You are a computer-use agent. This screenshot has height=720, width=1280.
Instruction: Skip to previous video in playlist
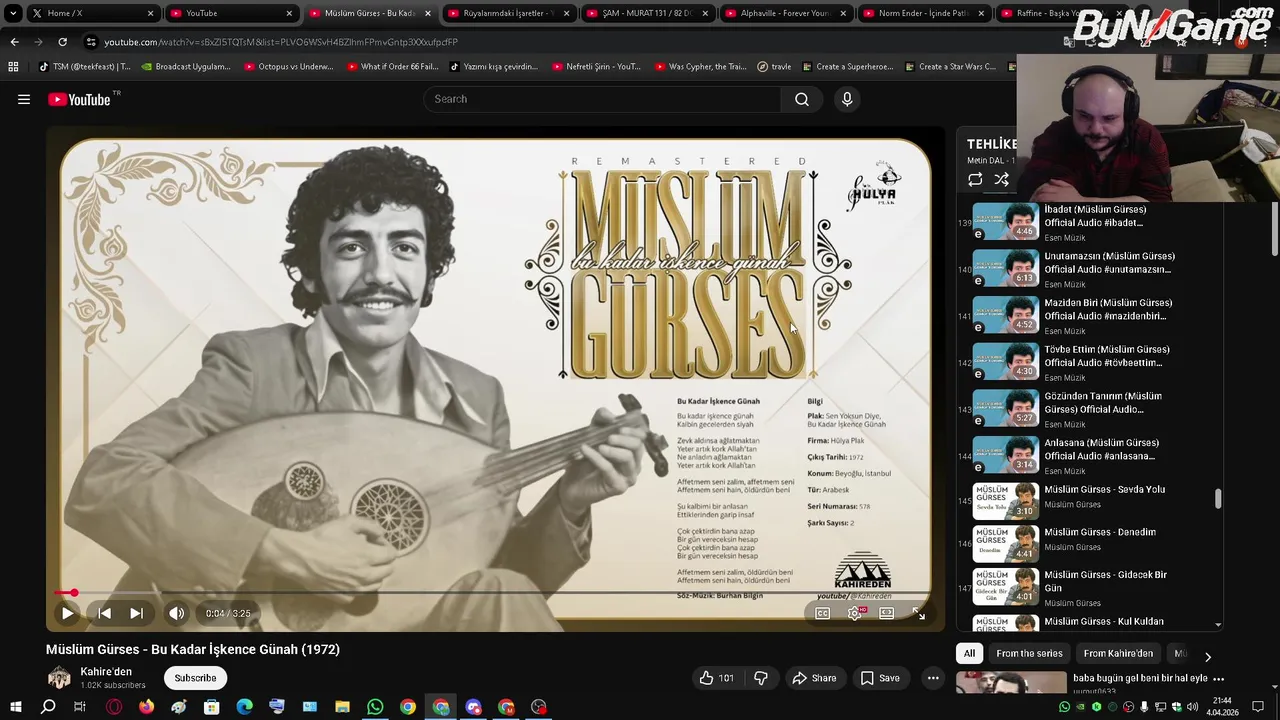(104, 614)
